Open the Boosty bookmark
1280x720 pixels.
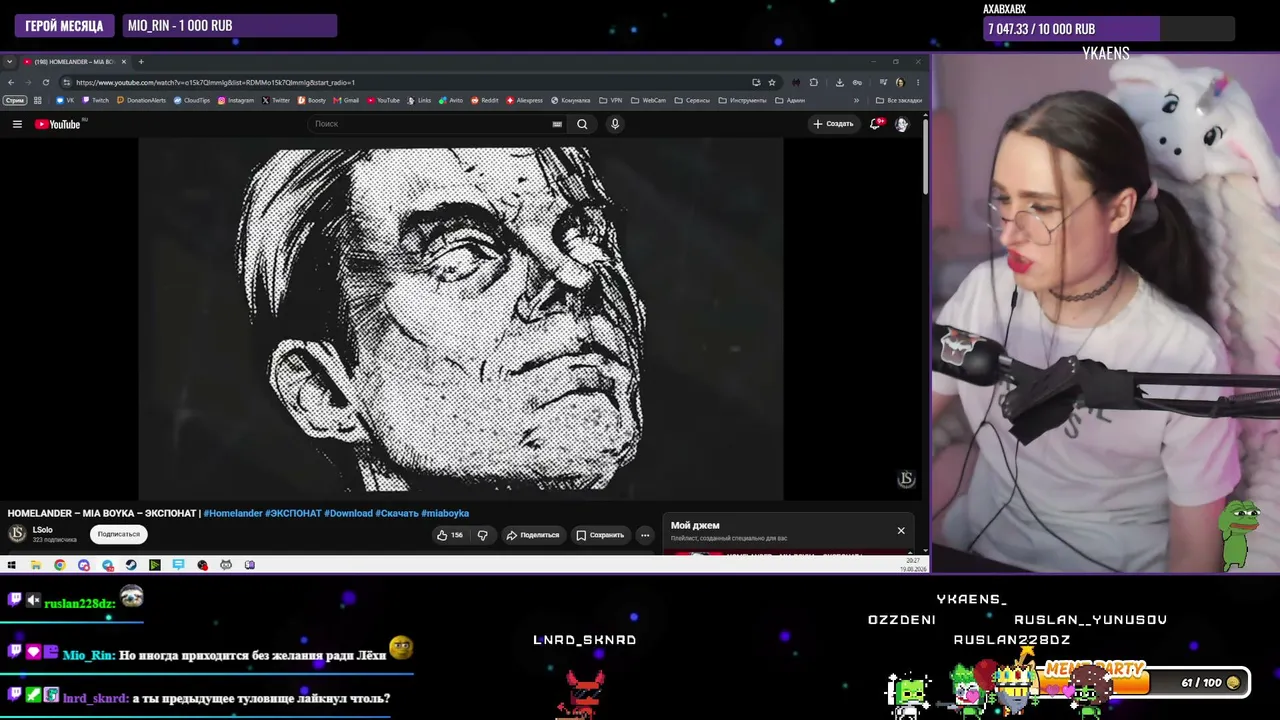point(312,100)
